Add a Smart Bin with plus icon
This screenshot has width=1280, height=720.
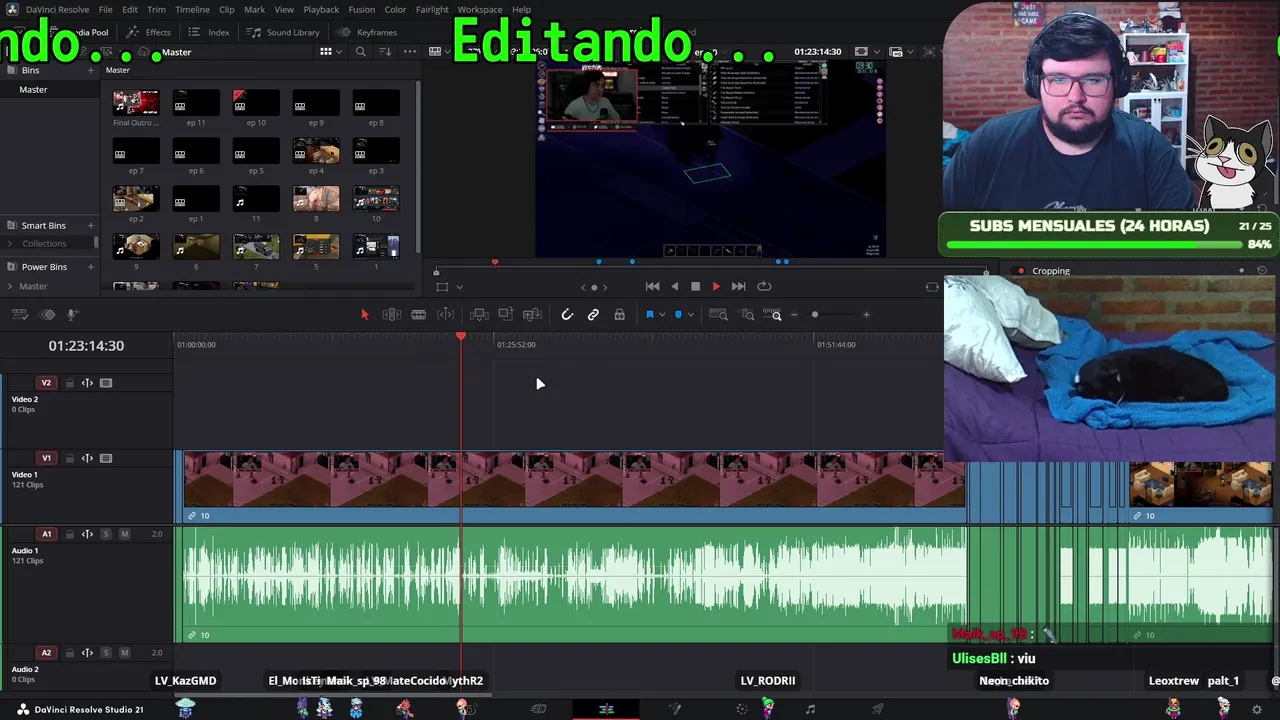tap(91, 226)
